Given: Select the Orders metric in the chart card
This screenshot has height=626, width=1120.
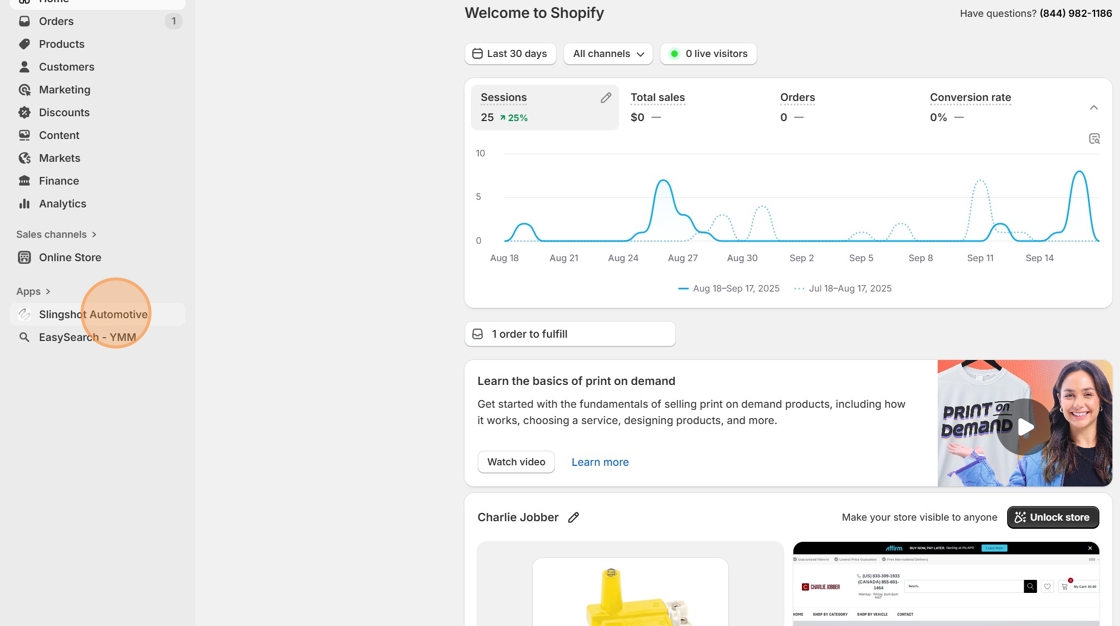Looking at the screenshot, I should tap(797, 107).
